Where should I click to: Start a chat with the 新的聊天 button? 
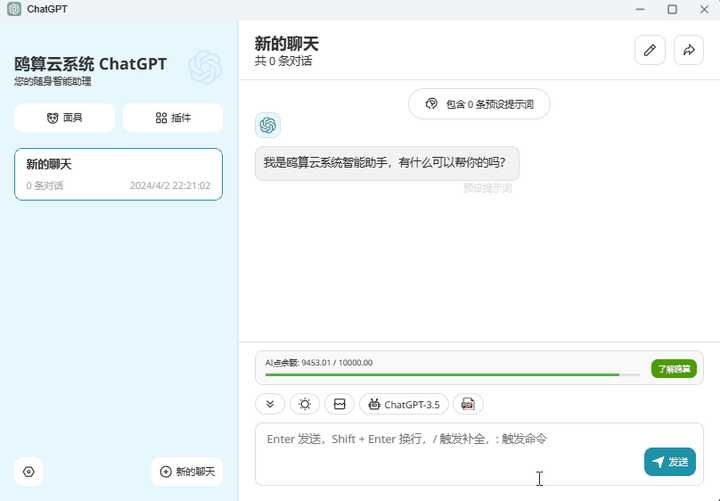[x=187, y=472]
